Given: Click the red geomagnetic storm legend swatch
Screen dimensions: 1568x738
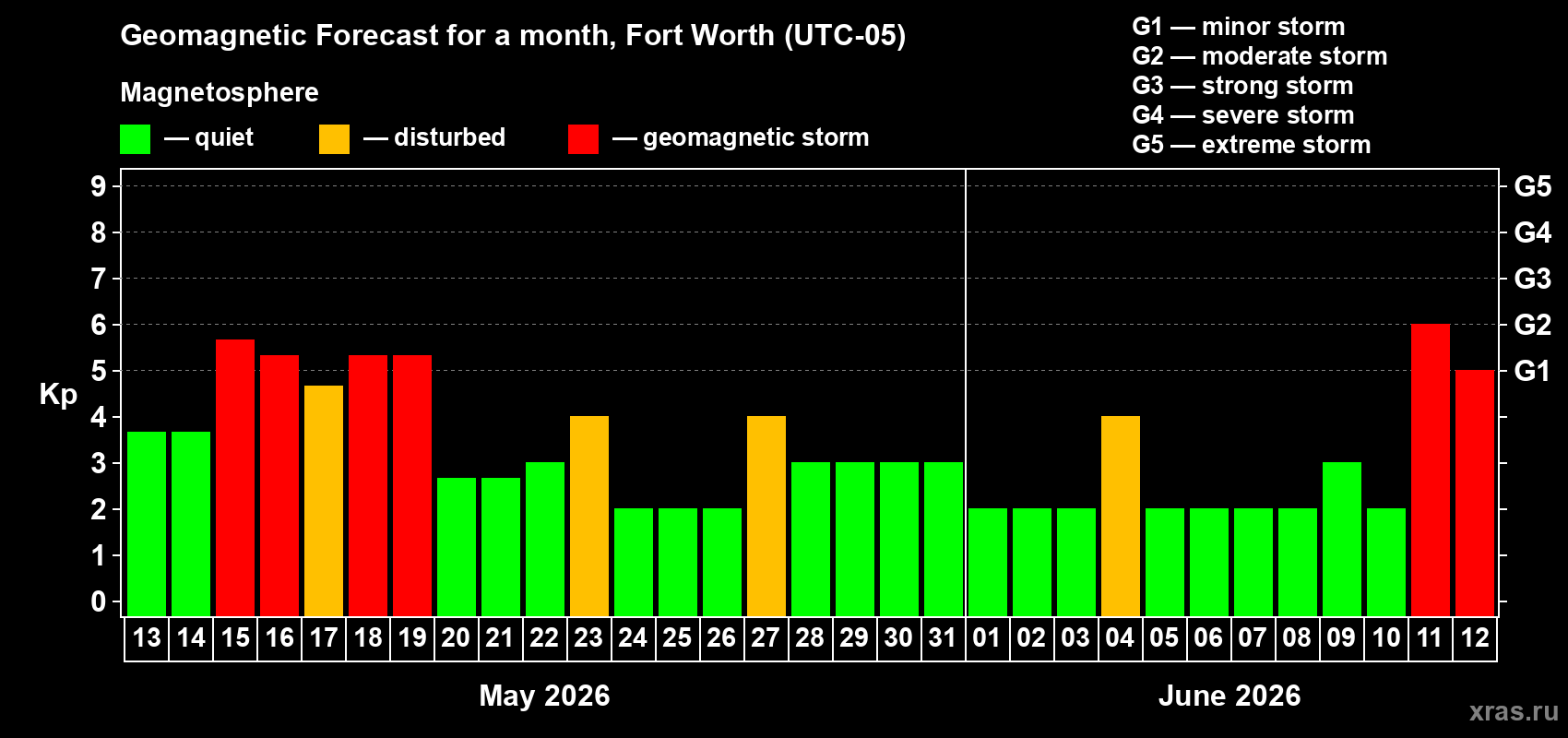Looking at the screenshot, I should click(x=584, y=139).
